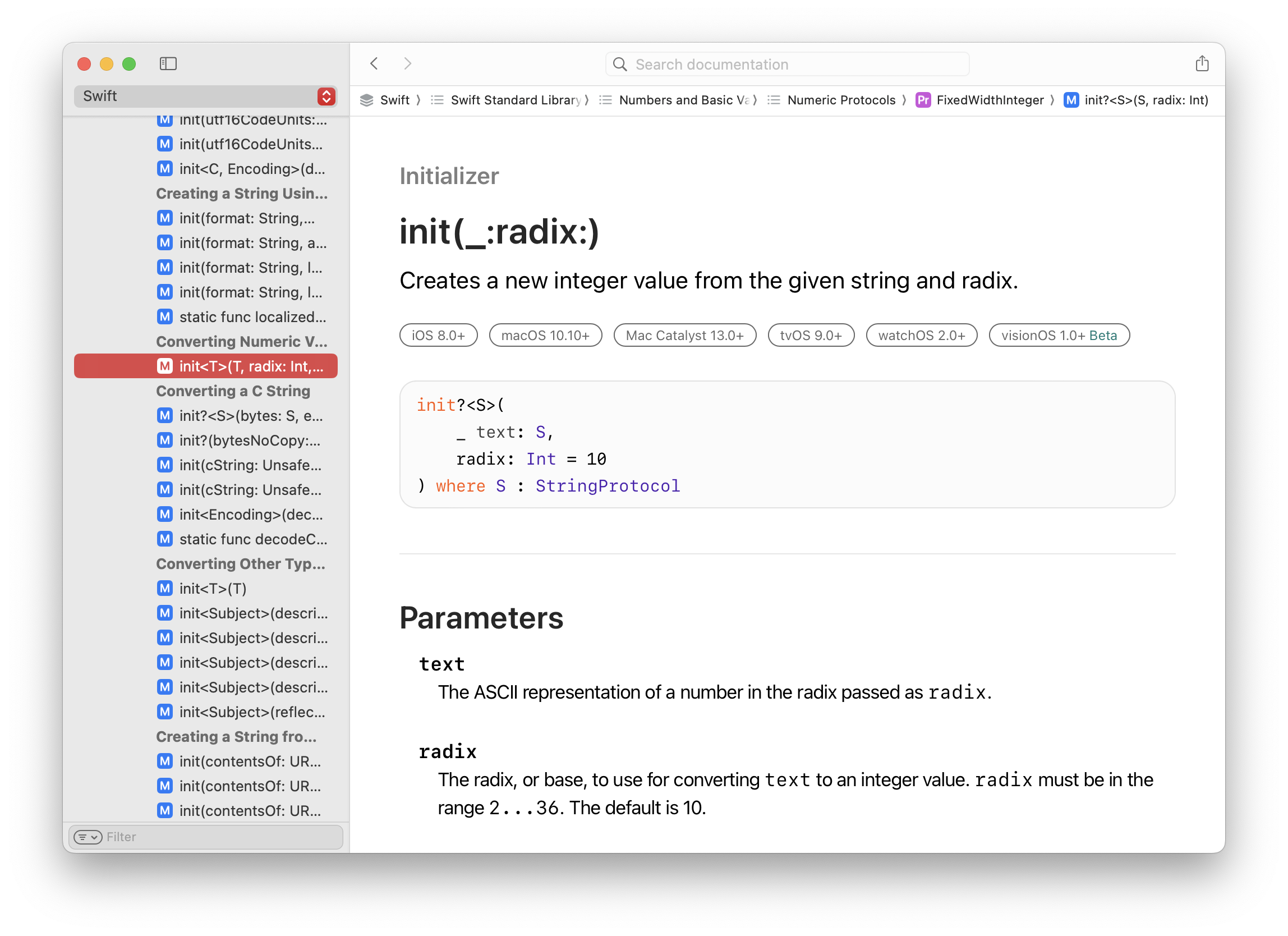Toggle the sidebar visibility button
Viewport: 1288px width, 936px height.
(x=168, y=63)
